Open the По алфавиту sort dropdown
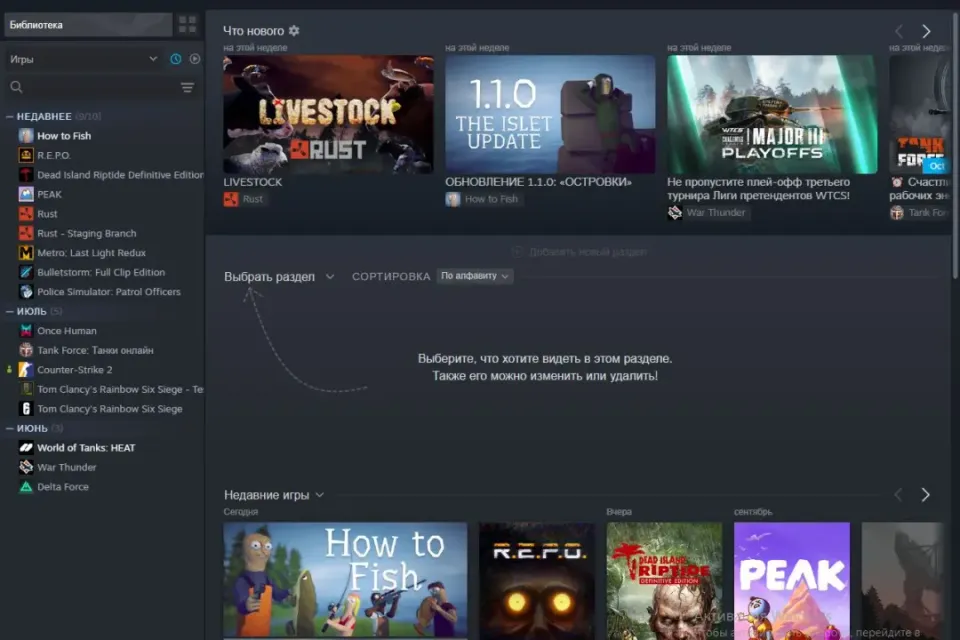Viewport: 960px width, 640px height. pos(475,276)
